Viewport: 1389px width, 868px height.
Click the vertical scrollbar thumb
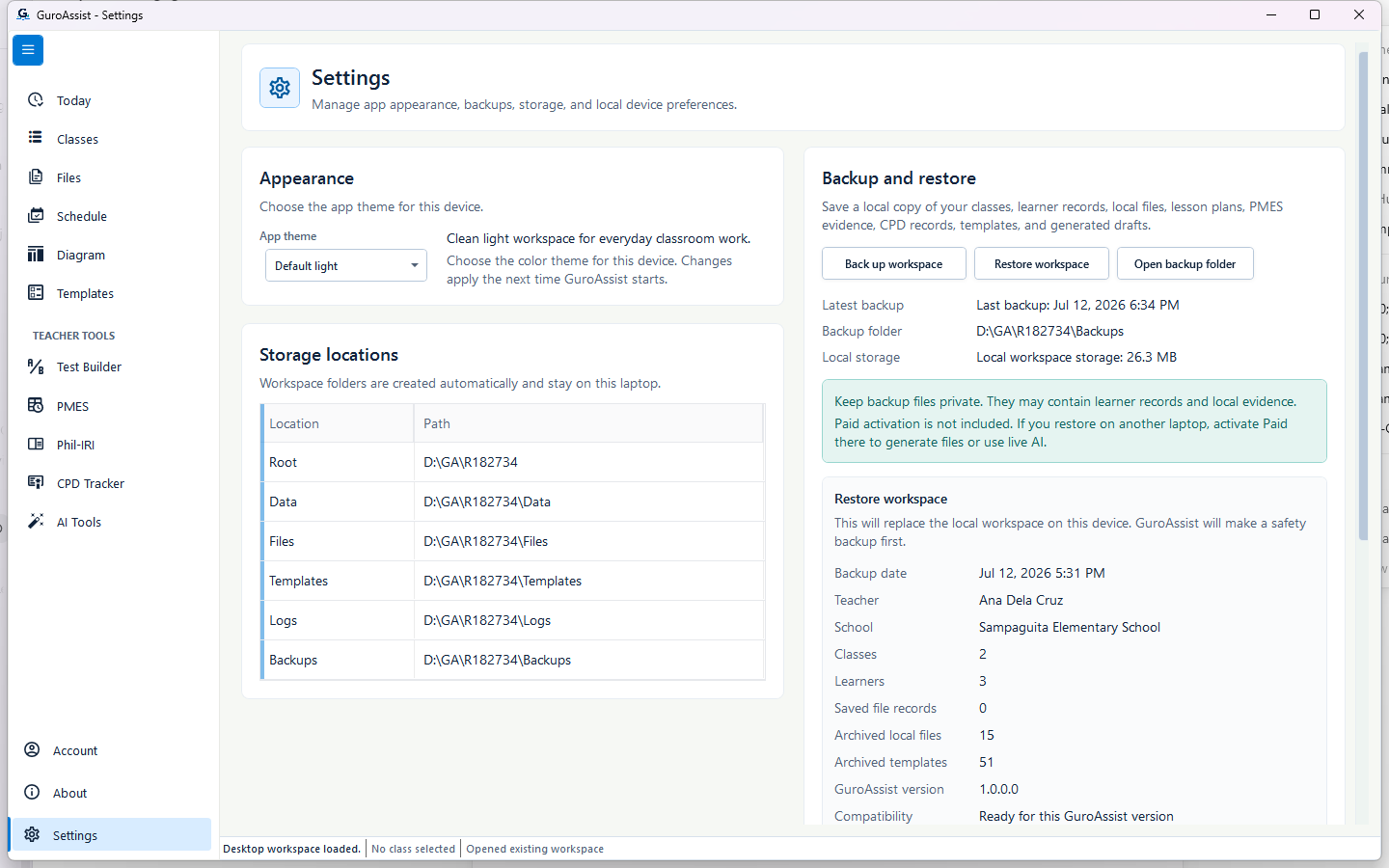1363,295
